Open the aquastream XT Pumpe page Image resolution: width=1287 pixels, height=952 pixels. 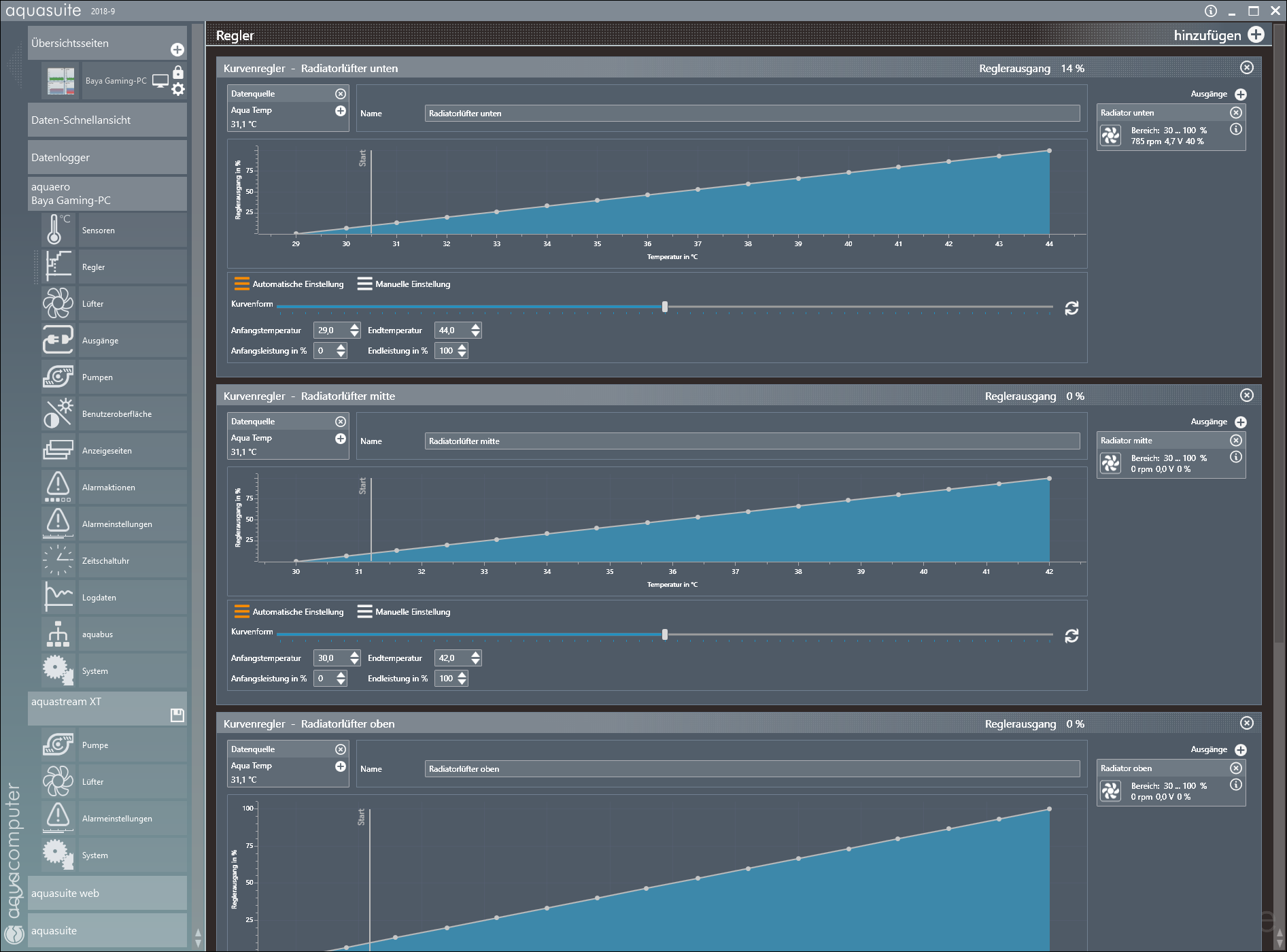(114, 745)
